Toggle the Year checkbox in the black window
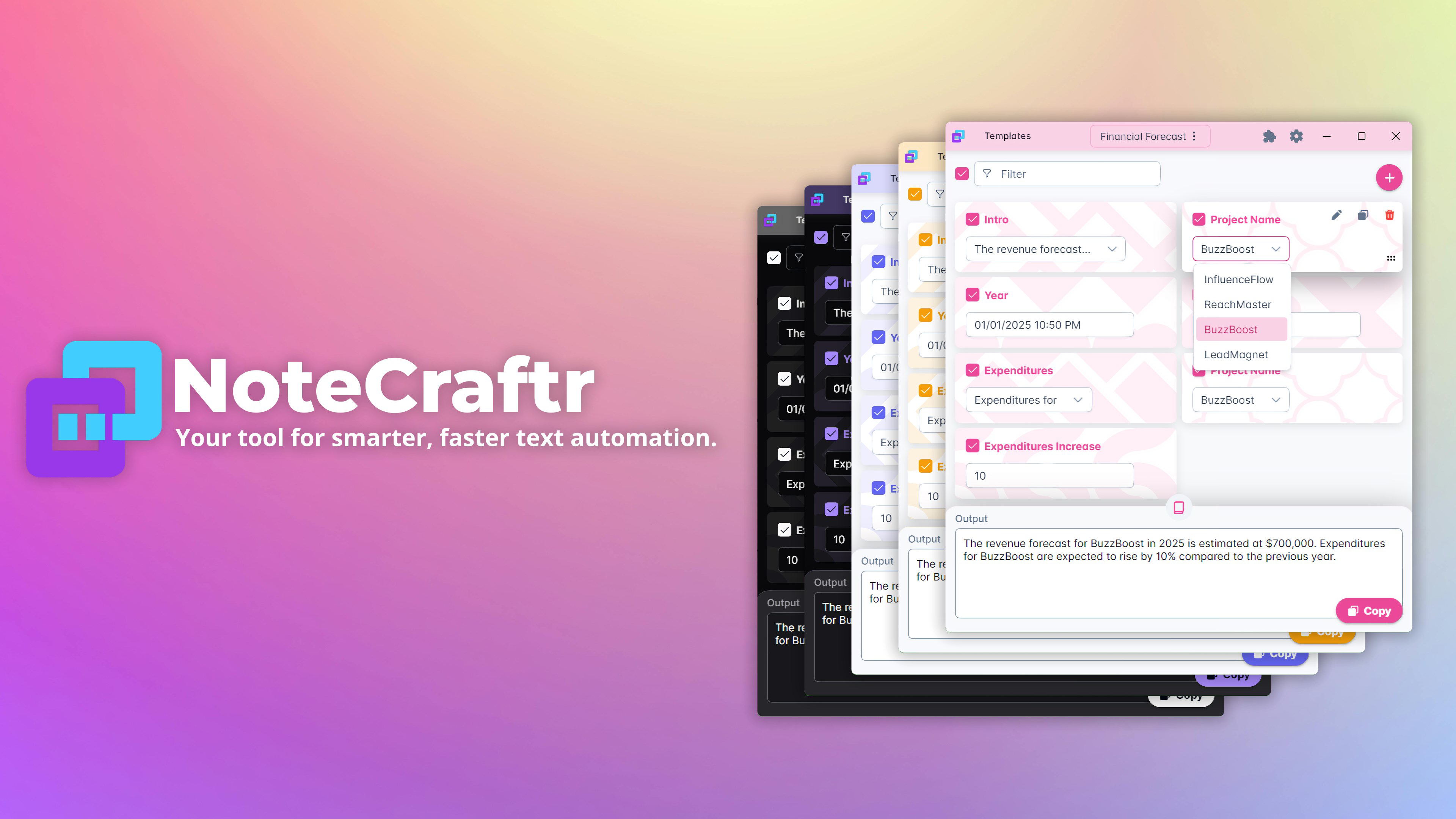 (784, 379)
